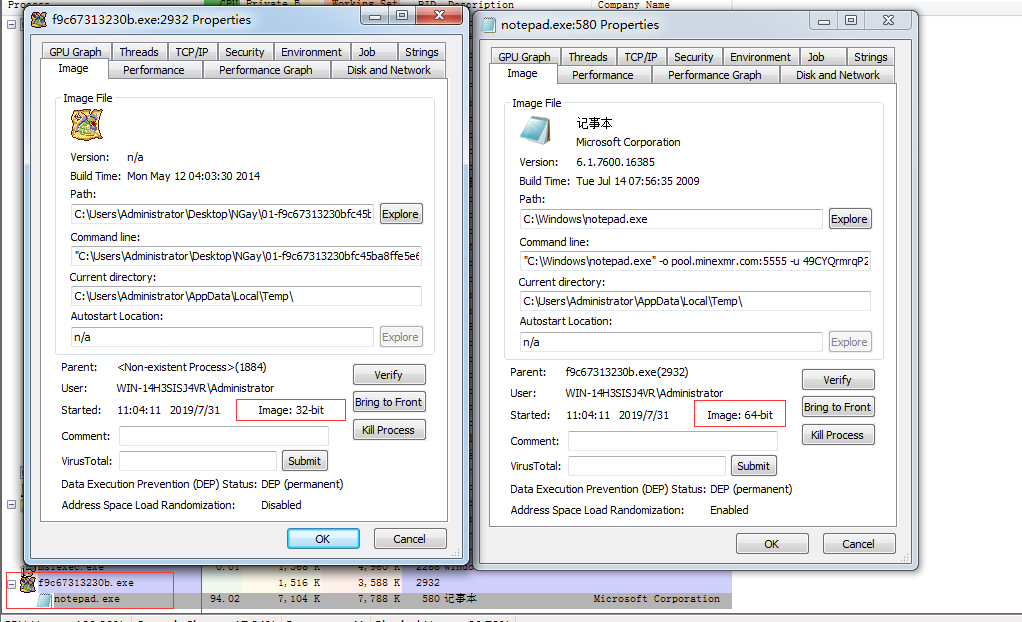This screenshot has height=622, width=1022.
Task: Focus notepad Path field C:\Windows\notepad.exe
Action: coord(671,219)
